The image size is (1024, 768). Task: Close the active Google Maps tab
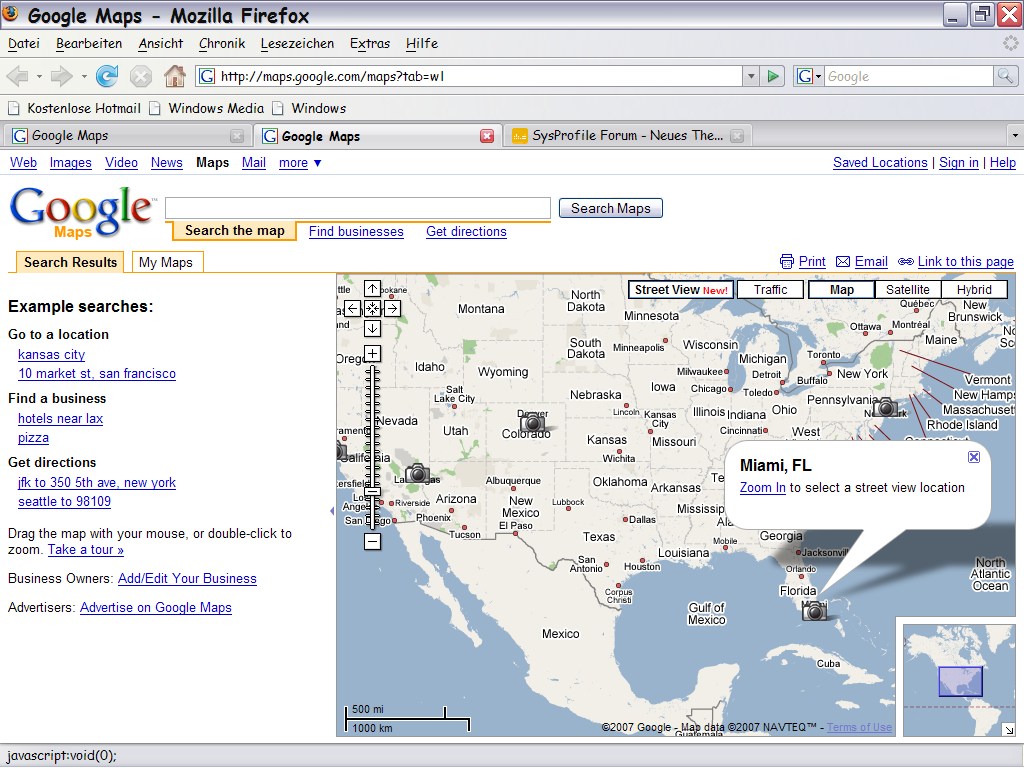(487, 136)
